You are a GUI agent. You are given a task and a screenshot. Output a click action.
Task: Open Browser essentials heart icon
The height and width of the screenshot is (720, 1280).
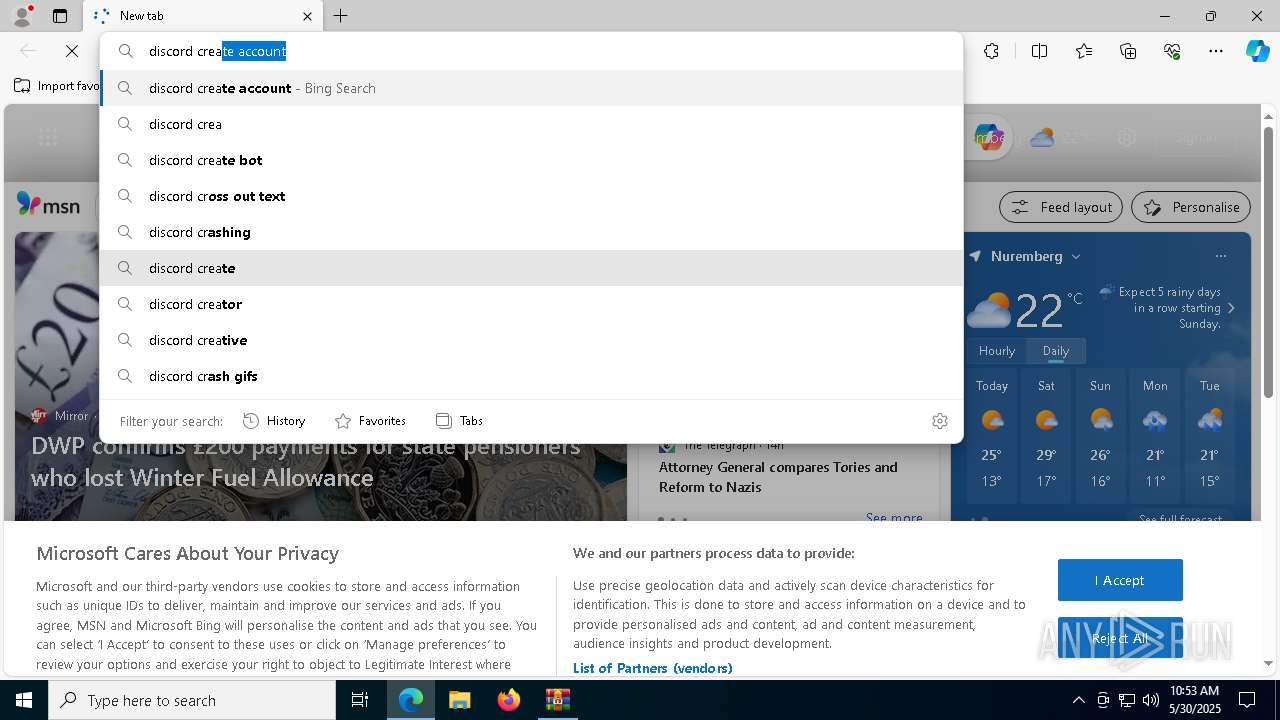tap(1172, 51)
